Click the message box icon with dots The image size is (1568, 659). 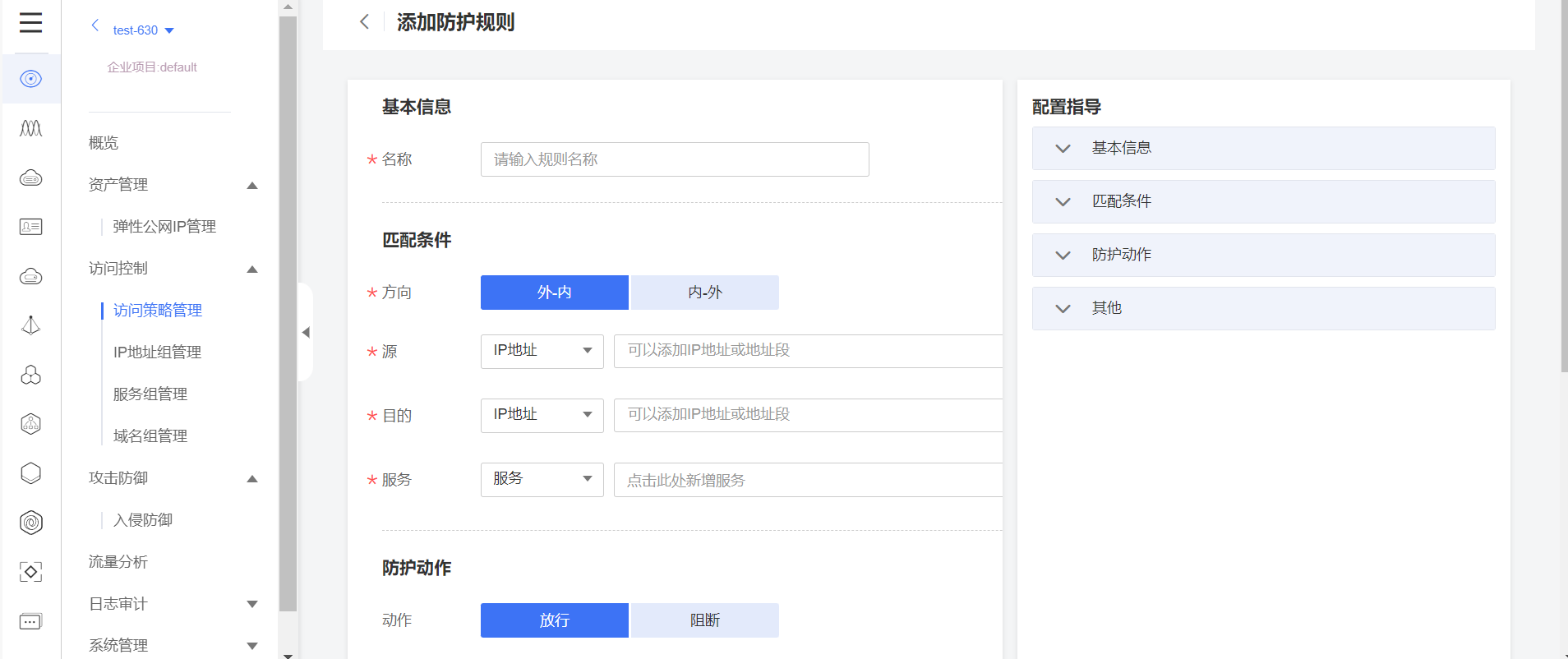pos(30,621)
